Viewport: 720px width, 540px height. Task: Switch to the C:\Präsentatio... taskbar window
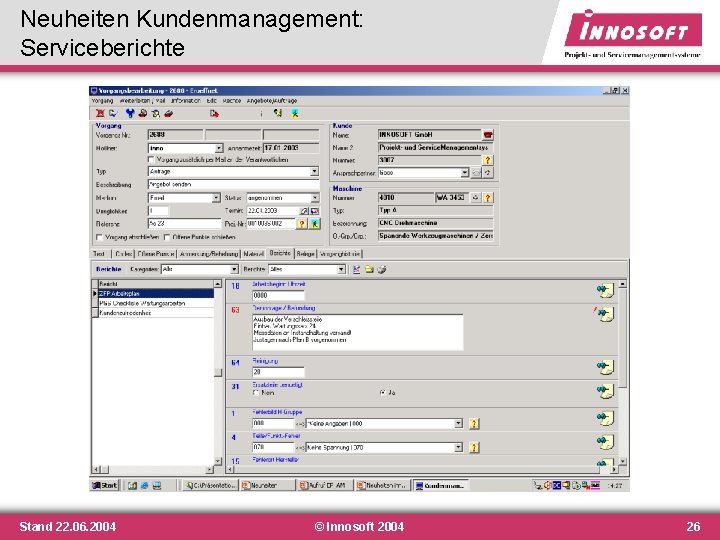211,485
